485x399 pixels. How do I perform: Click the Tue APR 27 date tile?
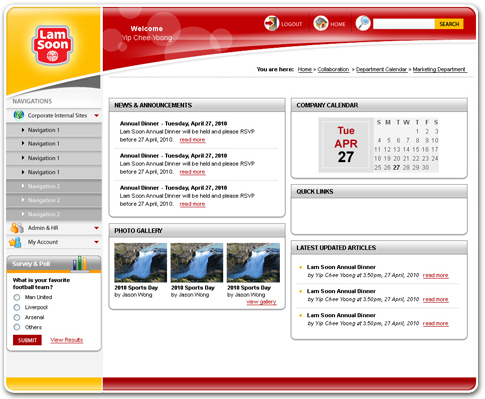(346, 144)
